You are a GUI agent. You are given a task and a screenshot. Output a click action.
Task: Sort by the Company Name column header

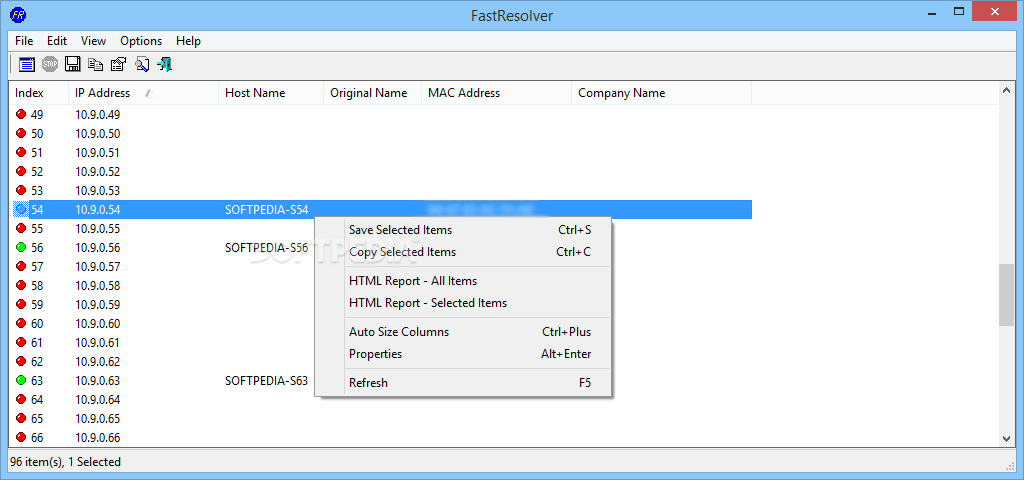coord(662,93)
